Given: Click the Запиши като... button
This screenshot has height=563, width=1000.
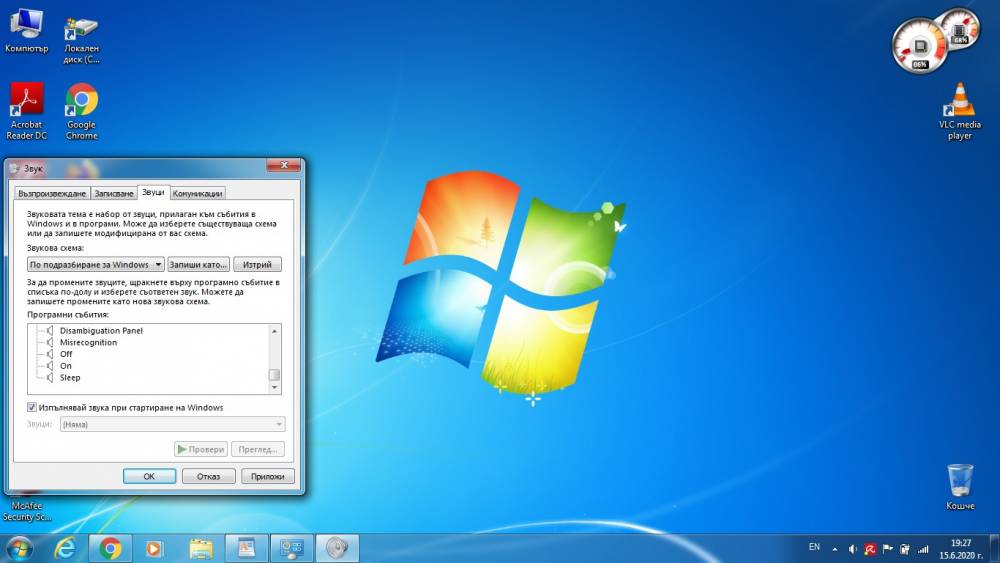Looking at the screenshot, I should (x=198, y=264).
